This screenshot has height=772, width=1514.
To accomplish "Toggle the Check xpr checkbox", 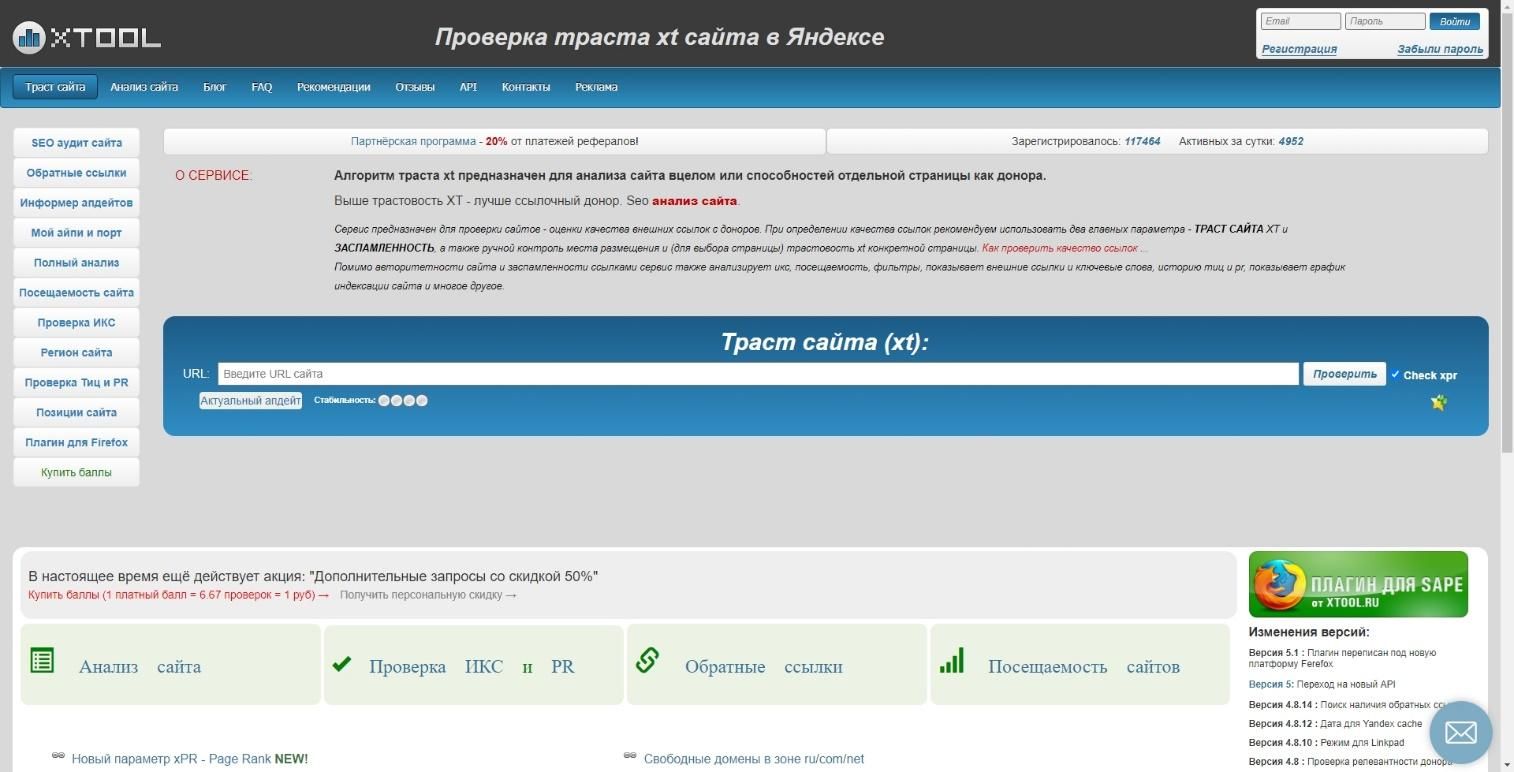I will [1395, 374].
